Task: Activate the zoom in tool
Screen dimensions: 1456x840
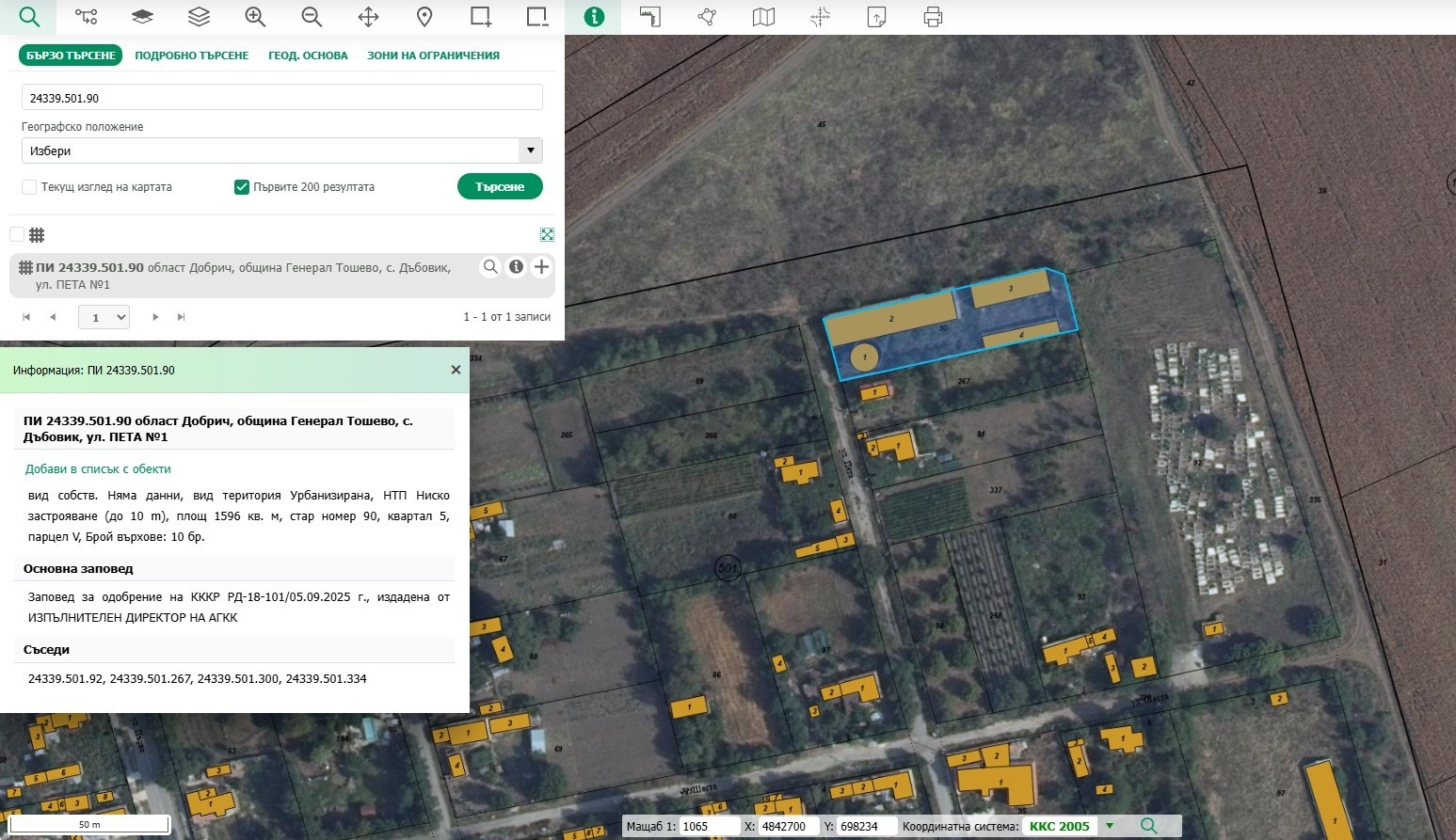Action: [255, 17]
